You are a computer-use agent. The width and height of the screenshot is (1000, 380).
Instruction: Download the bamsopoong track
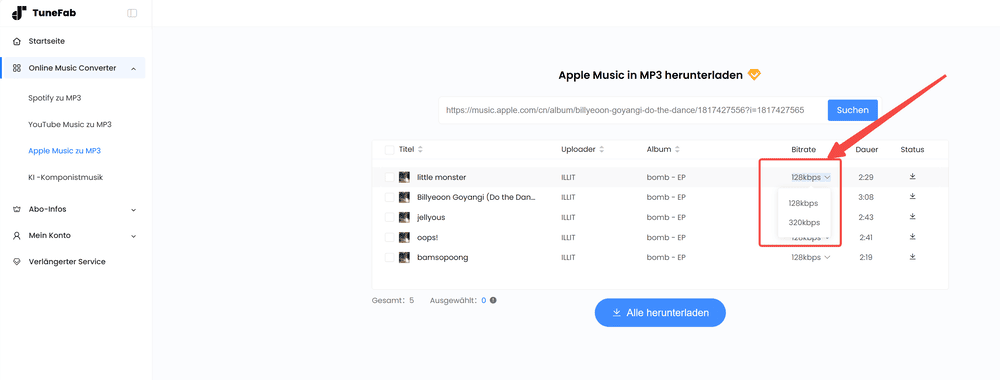[x=912, y=257]
